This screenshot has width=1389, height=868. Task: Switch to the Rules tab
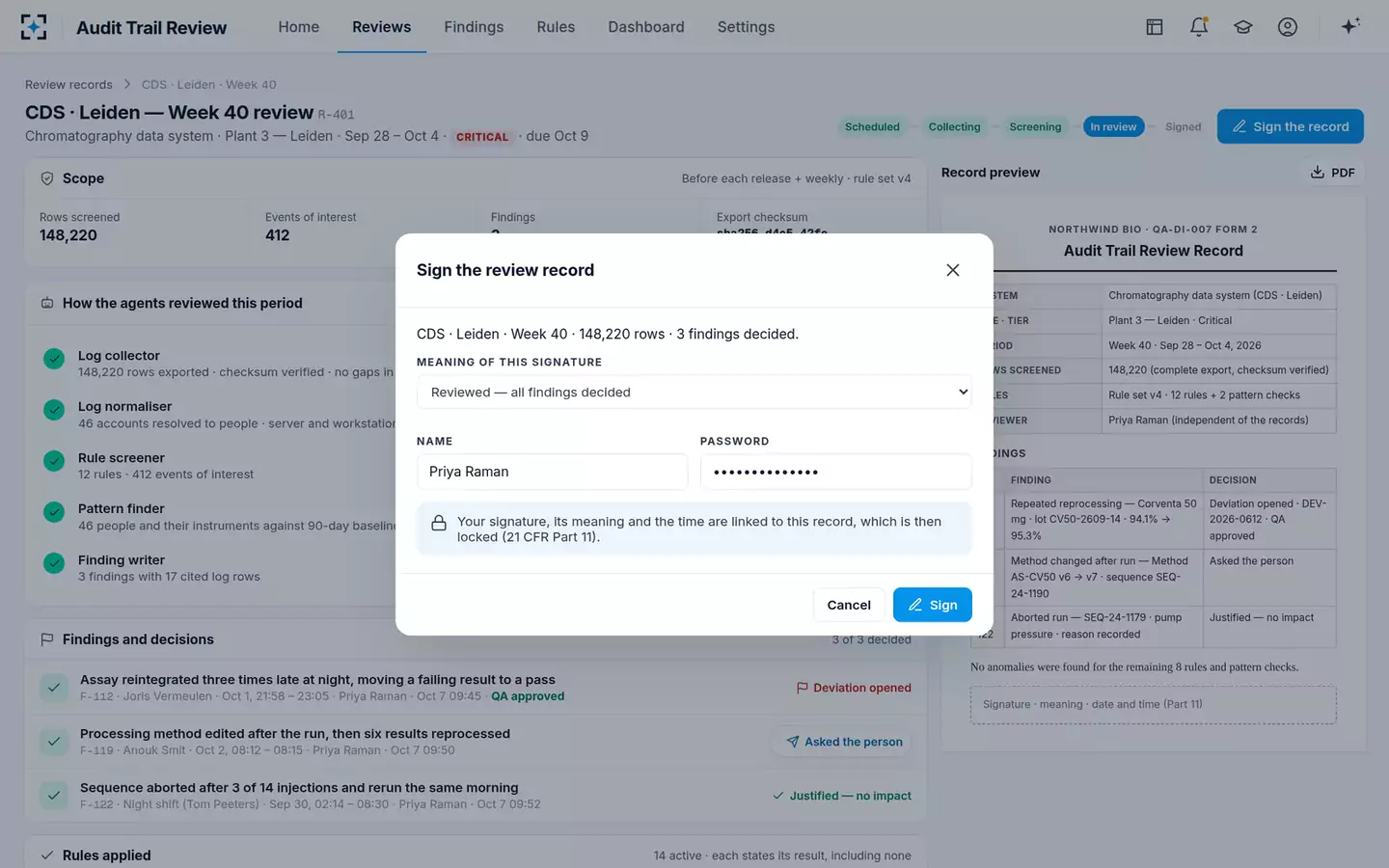556,27
